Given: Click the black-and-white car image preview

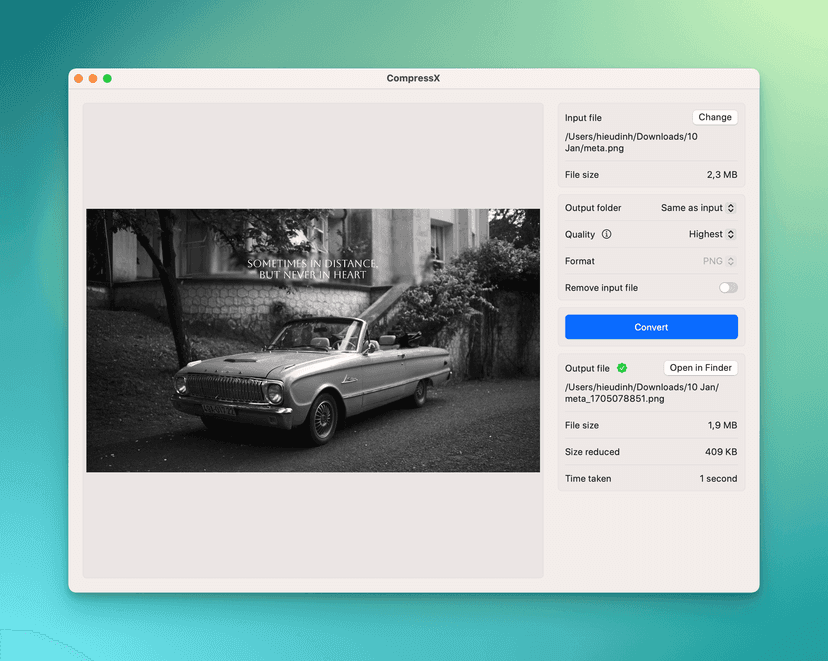Looking at the screenshot, I should click(312, 340).
